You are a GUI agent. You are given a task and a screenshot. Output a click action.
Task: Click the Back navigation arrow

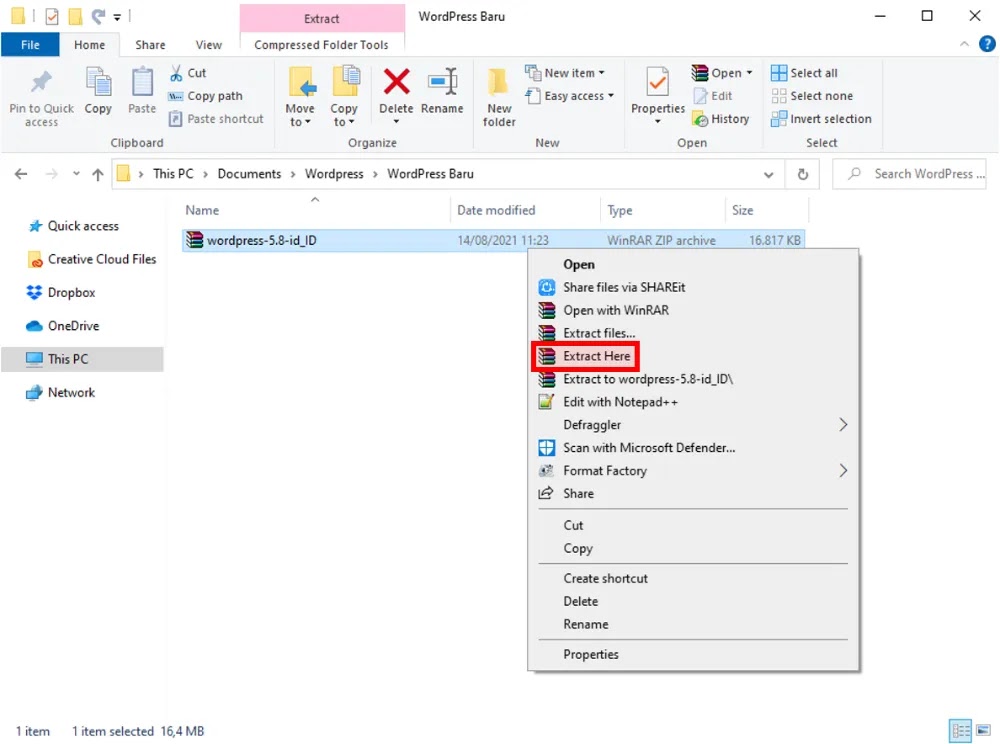(x=21, y=173)
